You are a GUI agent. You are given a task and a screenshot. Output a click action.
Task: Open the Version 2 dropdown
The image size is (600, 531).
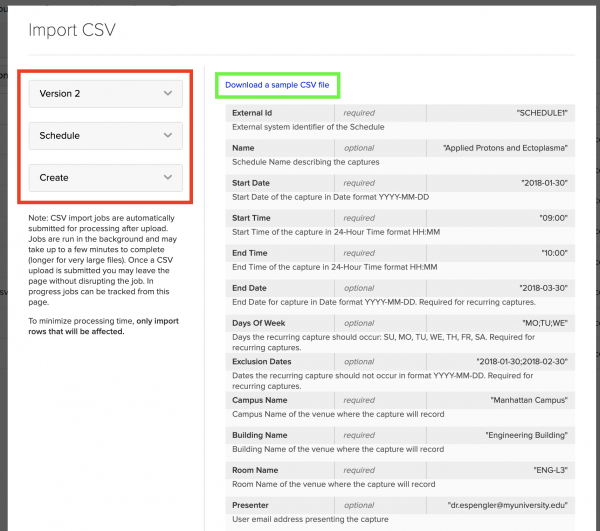[105, 93]
